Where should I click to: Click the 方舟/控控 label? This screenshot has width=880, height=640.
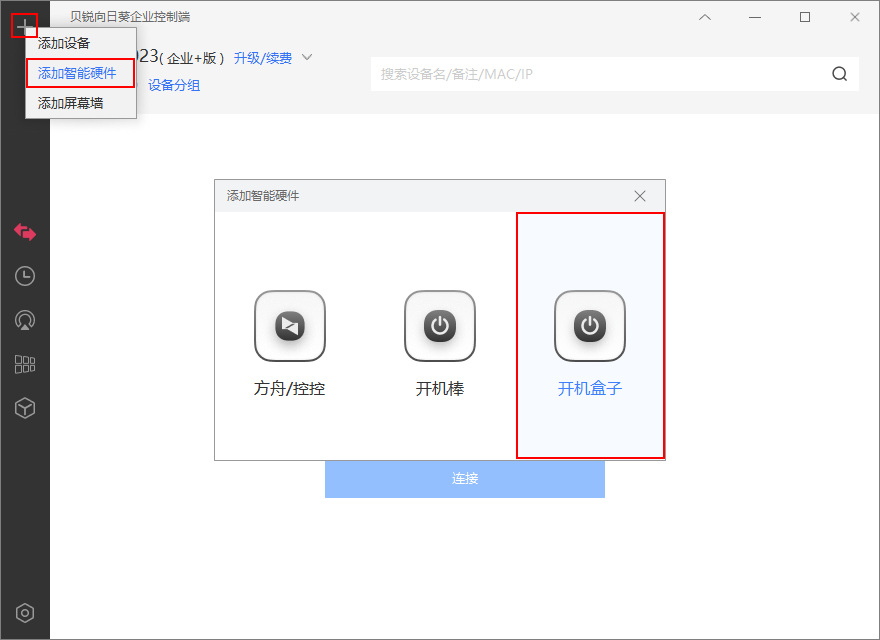click(x=290, y=388)
